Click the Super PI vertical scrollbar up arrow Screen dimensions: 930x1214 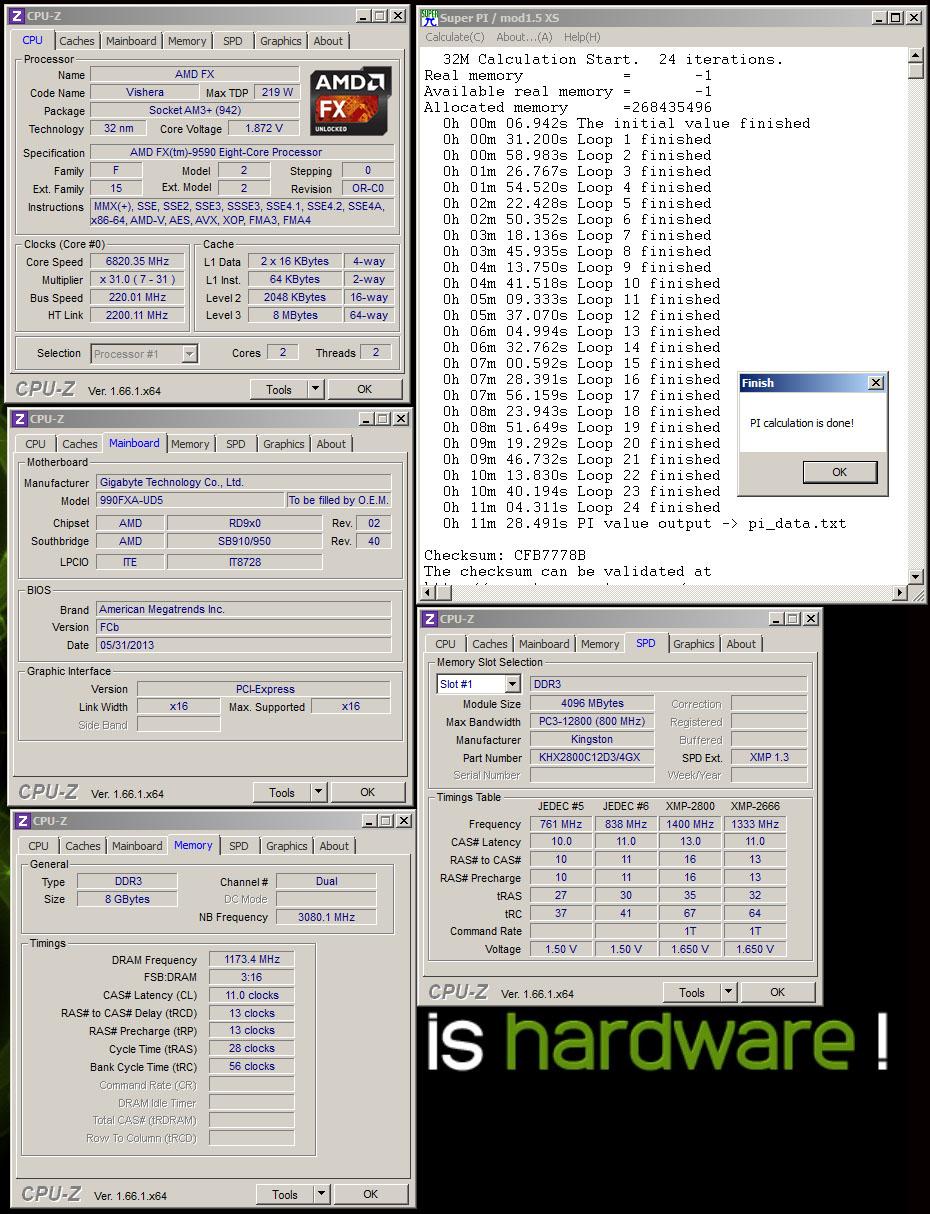[x=916, y=56]
